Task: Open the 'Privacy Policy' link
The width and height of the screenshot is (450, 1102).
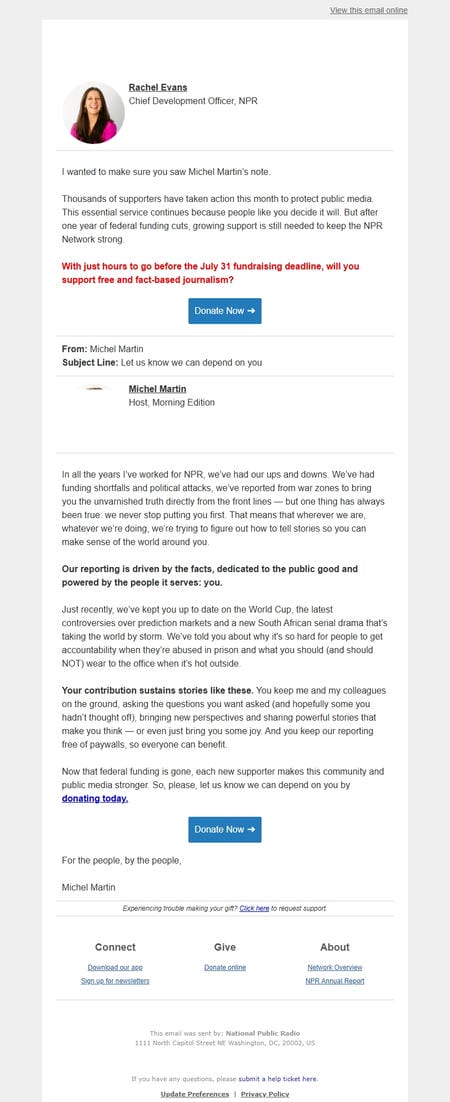Action: (265, 1094)
